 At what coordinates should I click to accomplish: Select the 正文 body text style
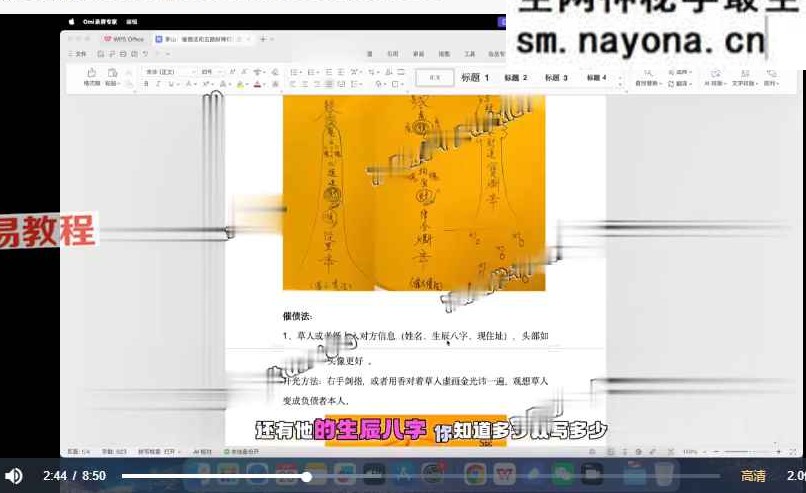coord(435,78)
